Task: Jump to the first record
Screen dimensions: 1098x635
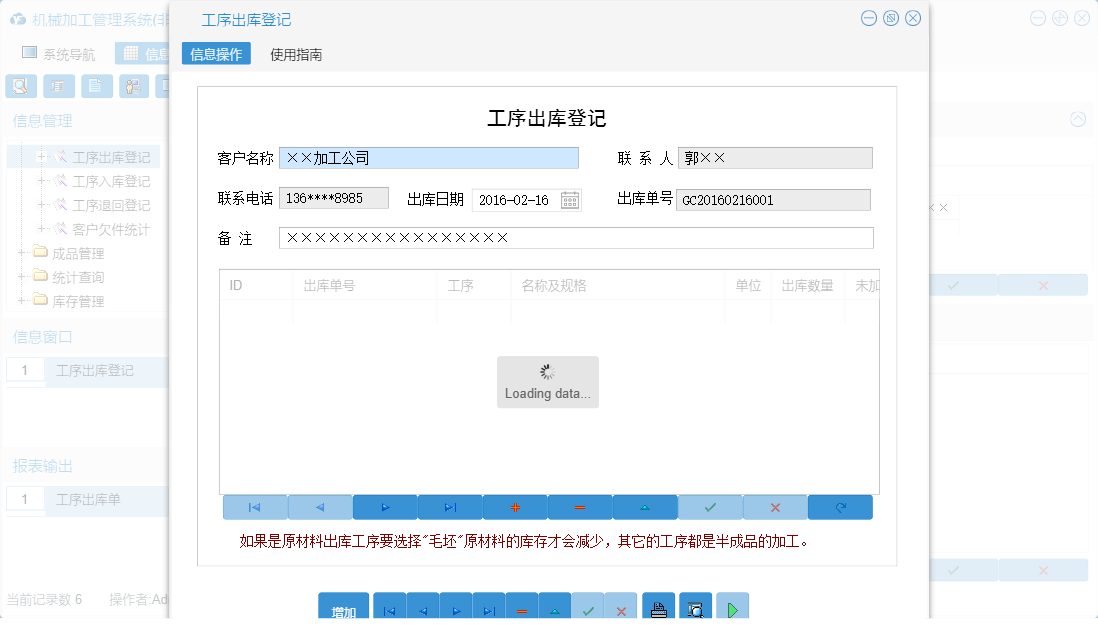Action: (x=253, y=507)
